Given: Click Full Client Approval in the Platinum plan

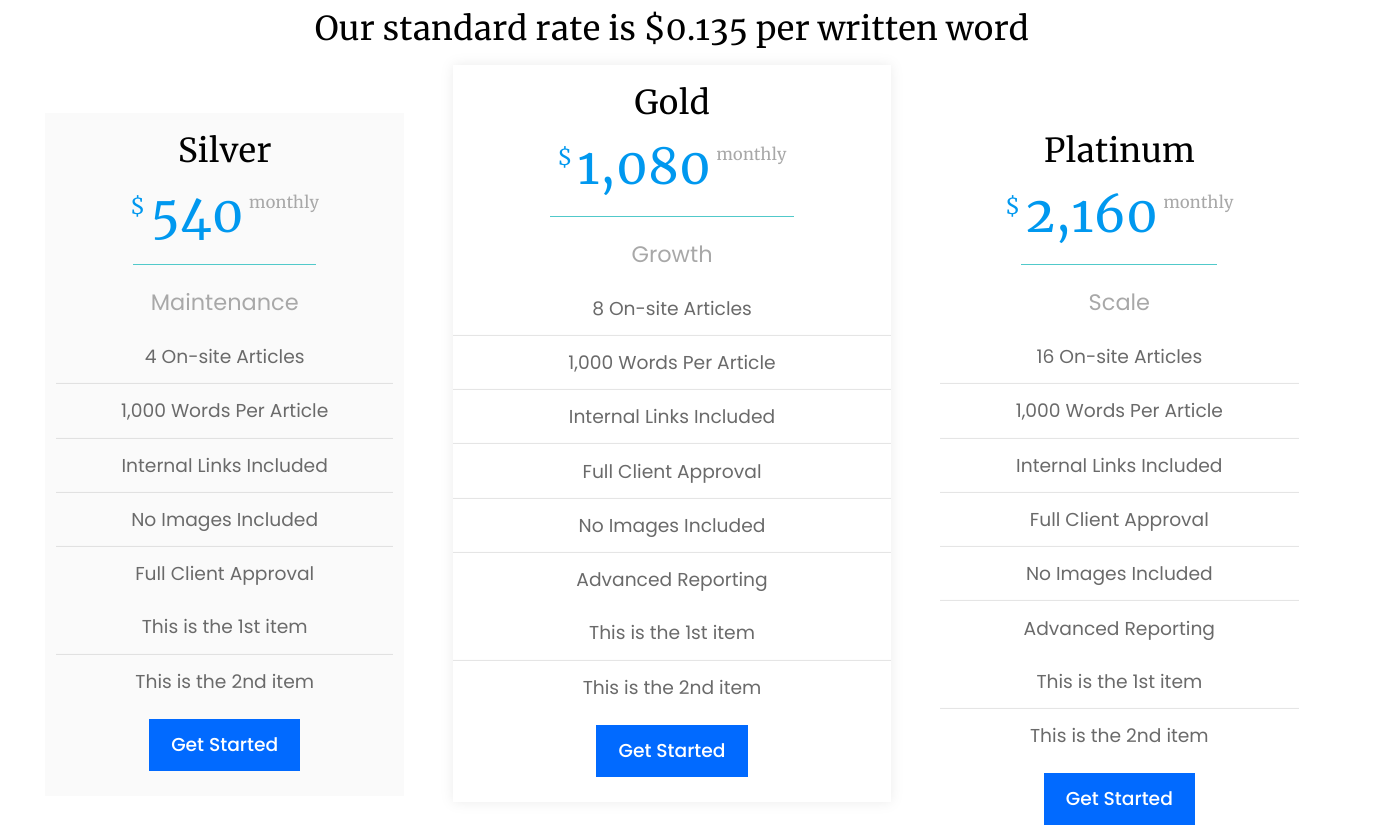Looking at the screenshot, I should point(1118,520).
